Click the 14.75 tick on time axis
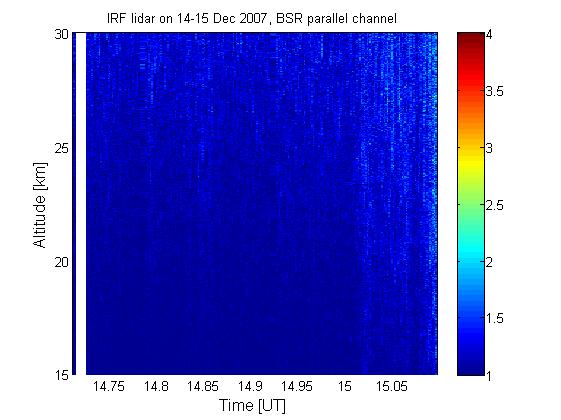This screenshot has width=561, height=420. [x=109, y=386]
